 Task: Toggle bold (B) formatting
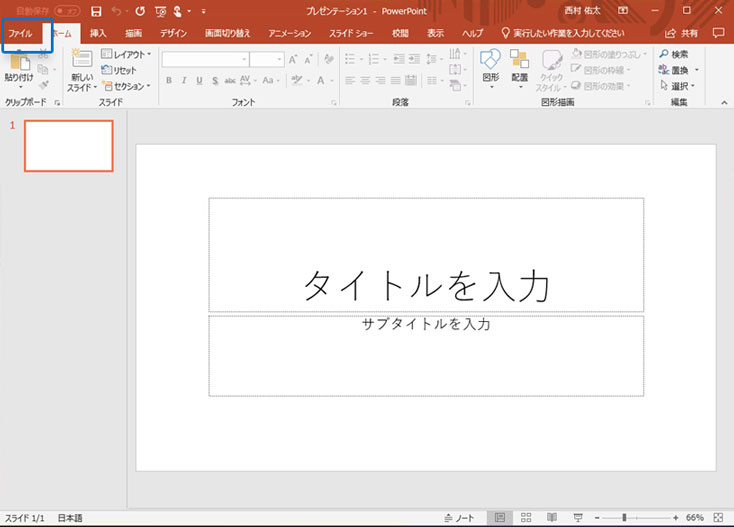pyautogui.click(x=169, y=81)
